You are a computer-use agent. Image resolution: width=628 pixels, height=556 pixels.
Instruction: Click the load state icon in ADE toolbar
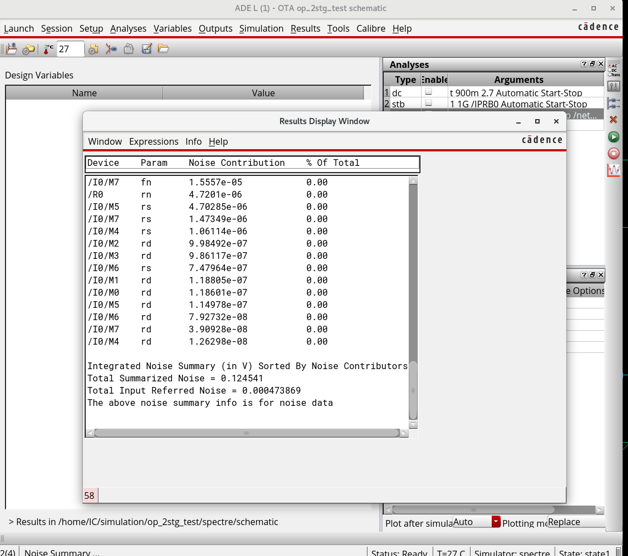coord(12,49)
